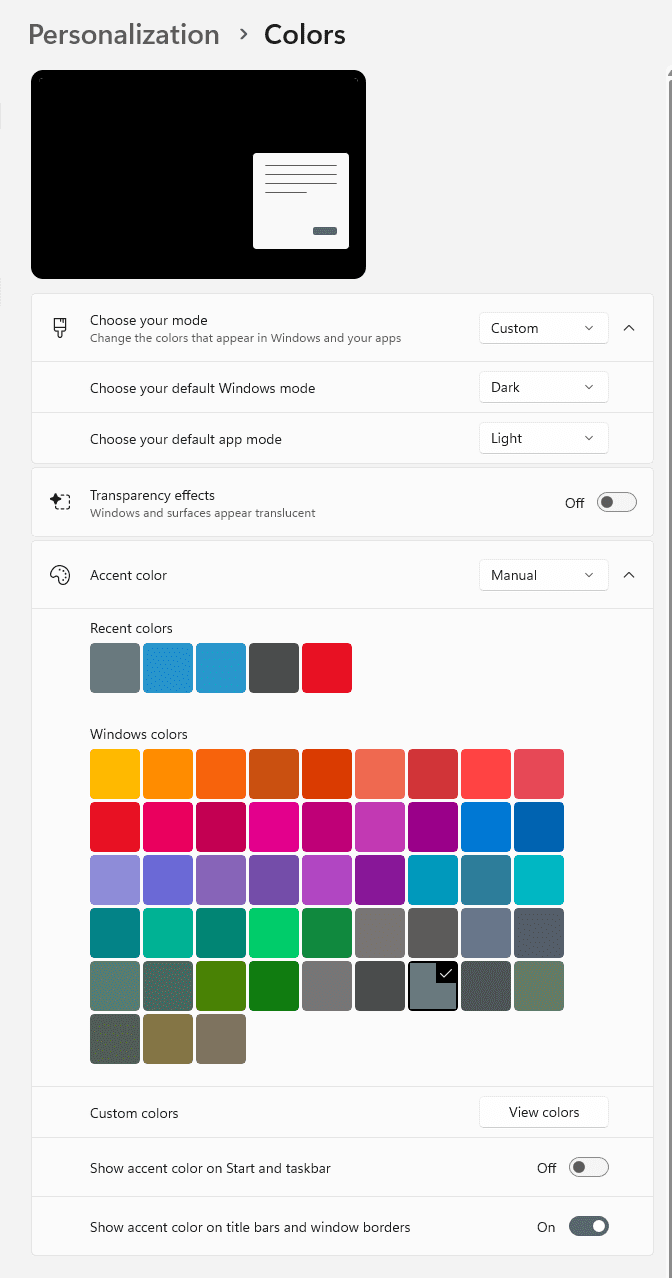Screen dimensions: 672x1278
Task: Select the dark gray recent color swatch
Action: [274, 668]
